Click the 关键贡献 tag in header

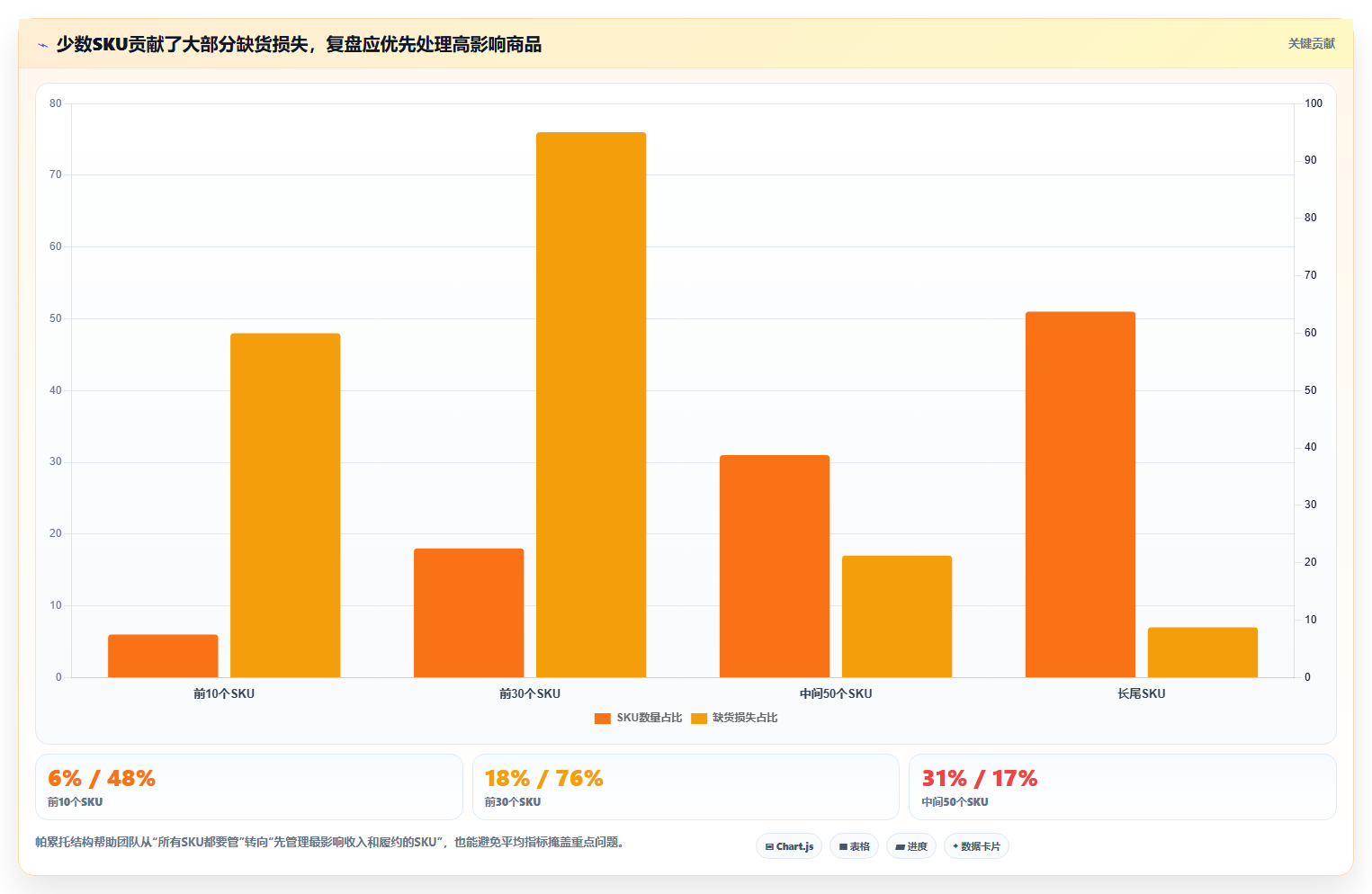point(1311,43)
